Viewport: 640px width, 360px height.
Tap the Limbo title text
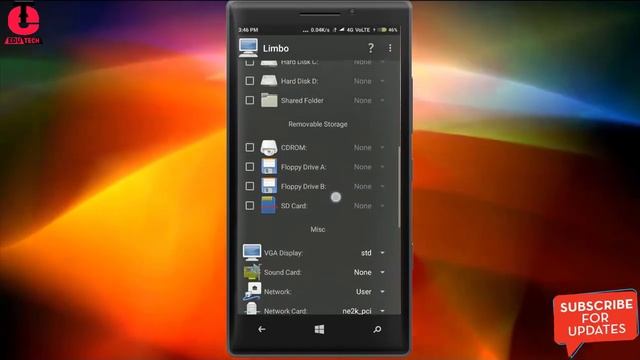(x=276, y=48)
